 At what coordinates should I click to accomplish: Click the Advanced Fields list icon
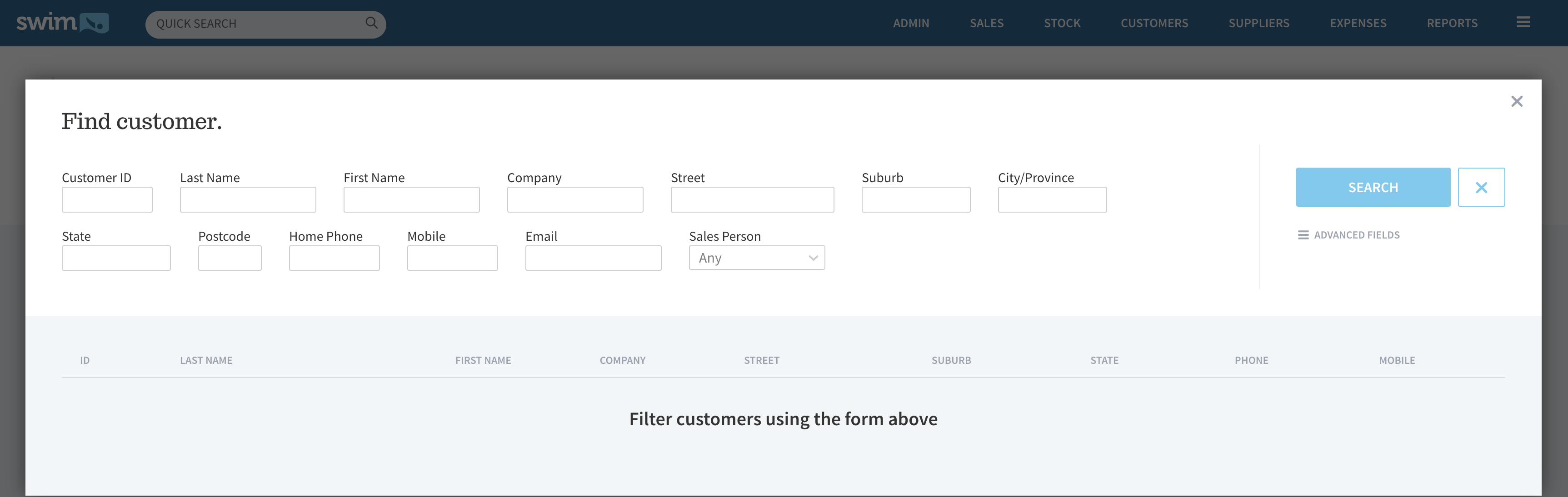point(1303,235)
